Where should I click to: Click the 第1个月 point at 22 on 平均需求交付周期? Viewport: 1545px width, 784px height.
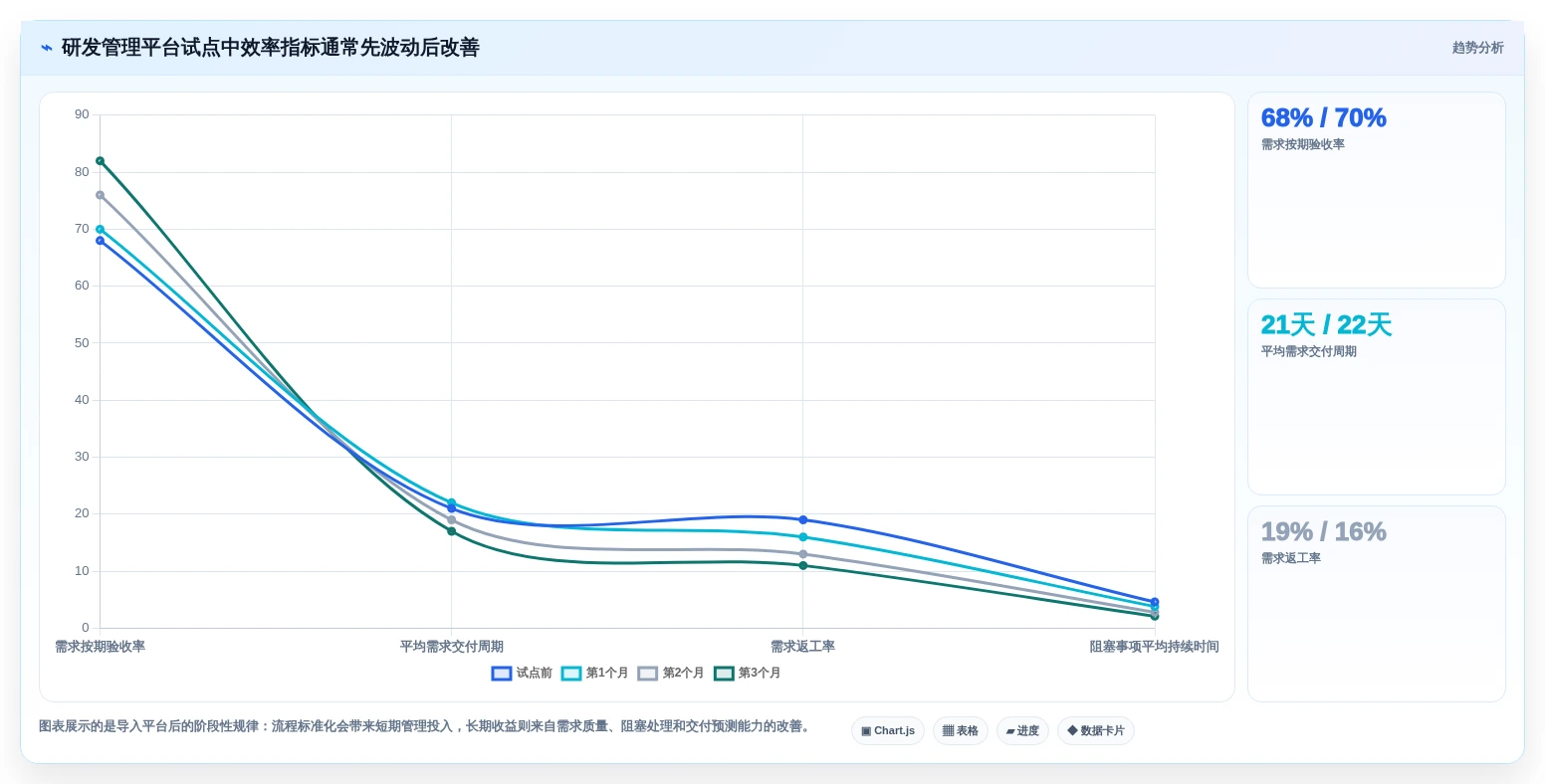coord(451,502)
